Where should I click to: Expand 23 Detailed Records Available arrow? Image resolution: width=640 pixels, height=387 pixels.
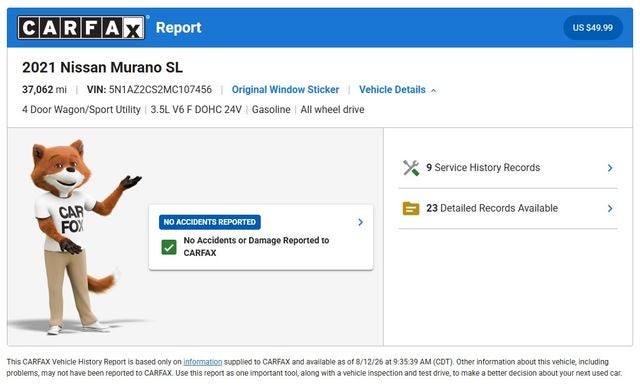point(610,209)
